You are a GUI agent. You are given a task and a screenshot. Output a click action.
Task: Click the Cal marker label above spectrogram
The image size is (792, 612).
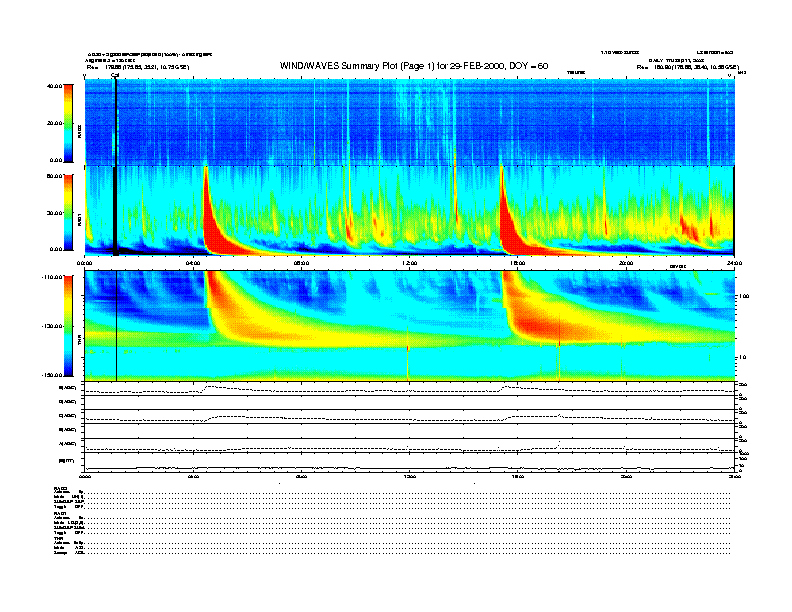115,76
